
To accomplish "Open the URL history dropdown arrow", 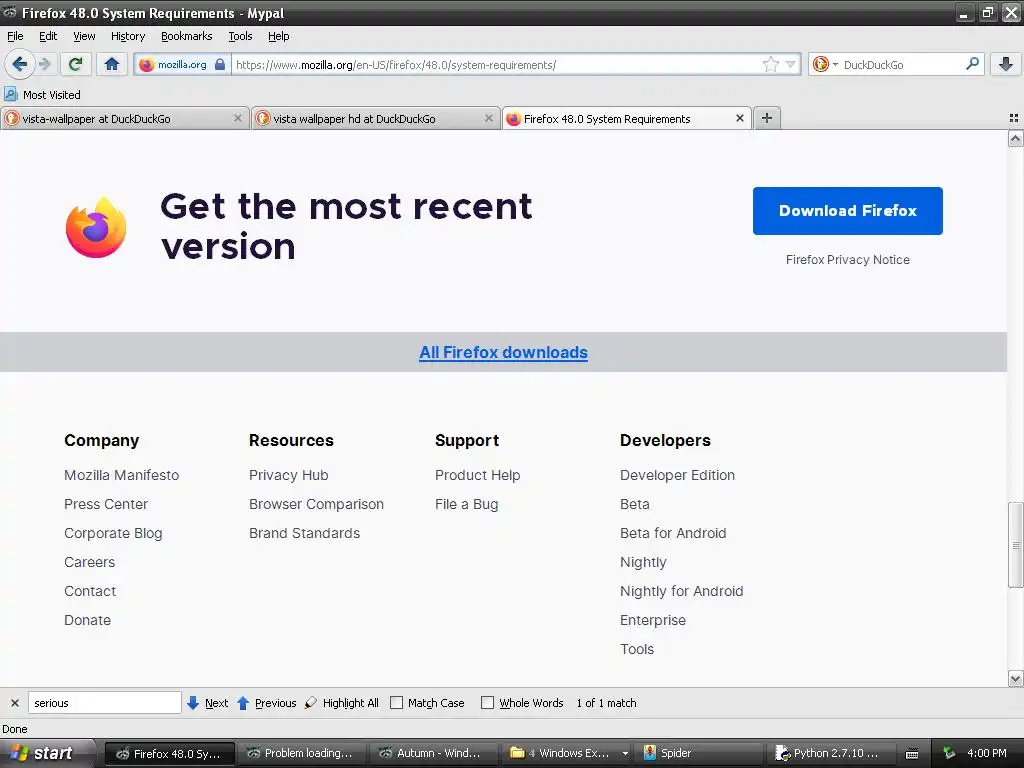I will pyautogui.click(x=791, y=64).
